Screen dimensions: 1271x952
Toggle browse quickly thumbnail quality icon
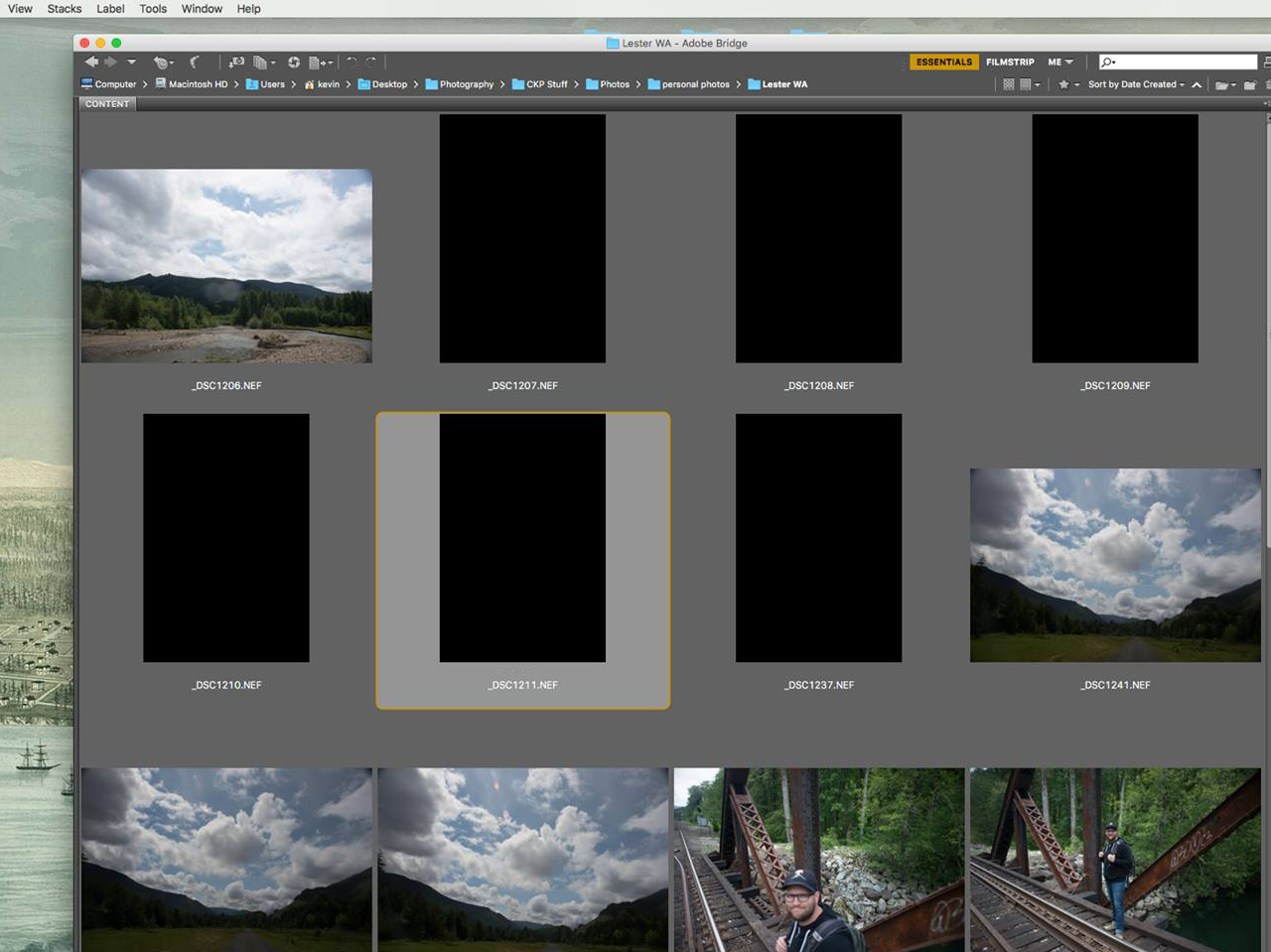1009,85
